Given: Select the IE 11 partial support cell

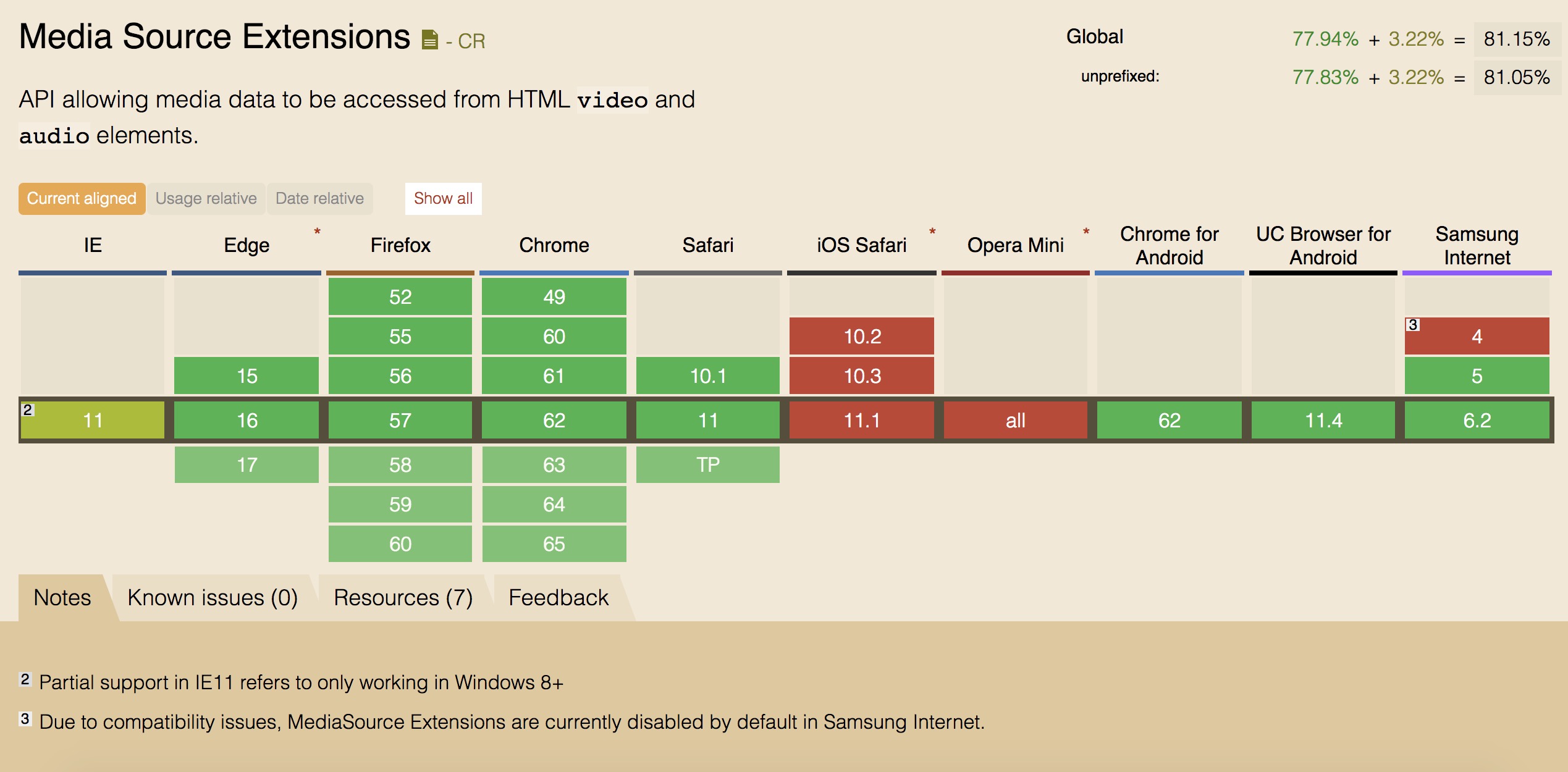Looking at the screenshot, I should click(93, 421).
